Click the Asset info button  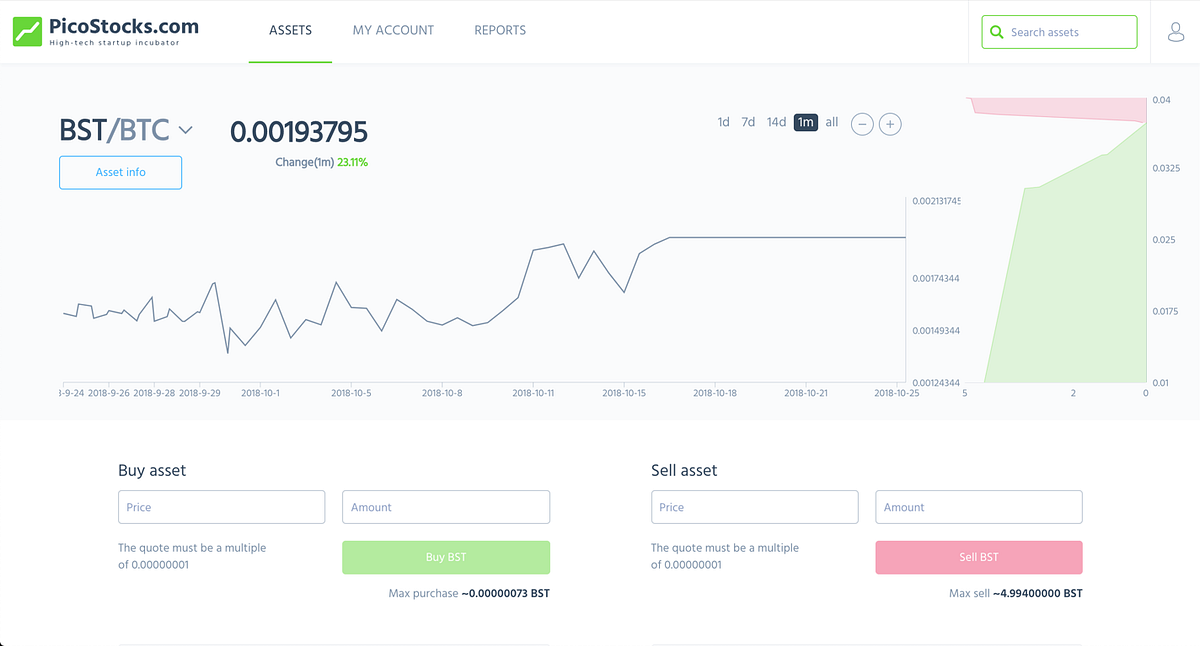pos(121,172)
